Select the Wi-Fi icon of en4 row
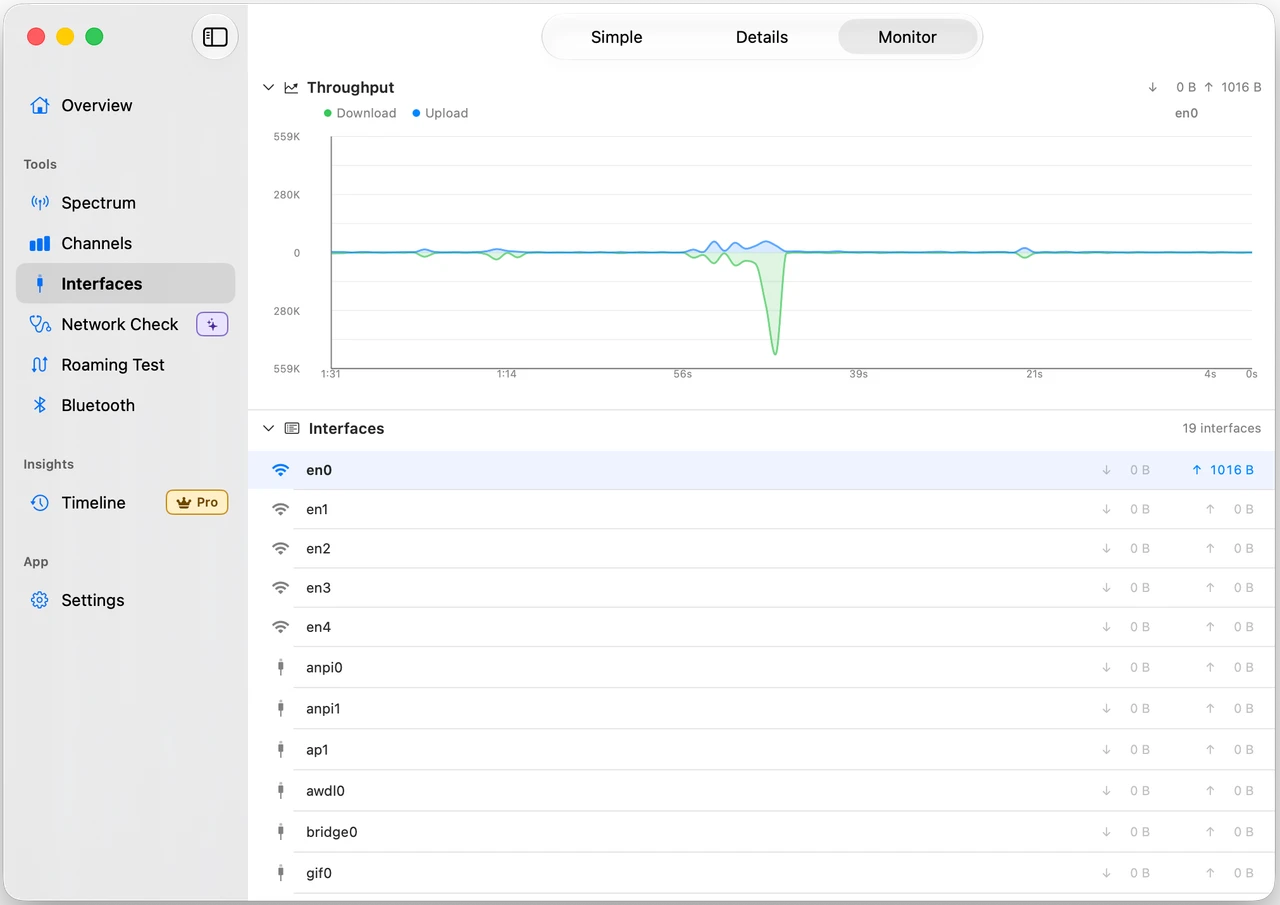1280x905 pixels. pyautogui.click(x=281, y=627)
